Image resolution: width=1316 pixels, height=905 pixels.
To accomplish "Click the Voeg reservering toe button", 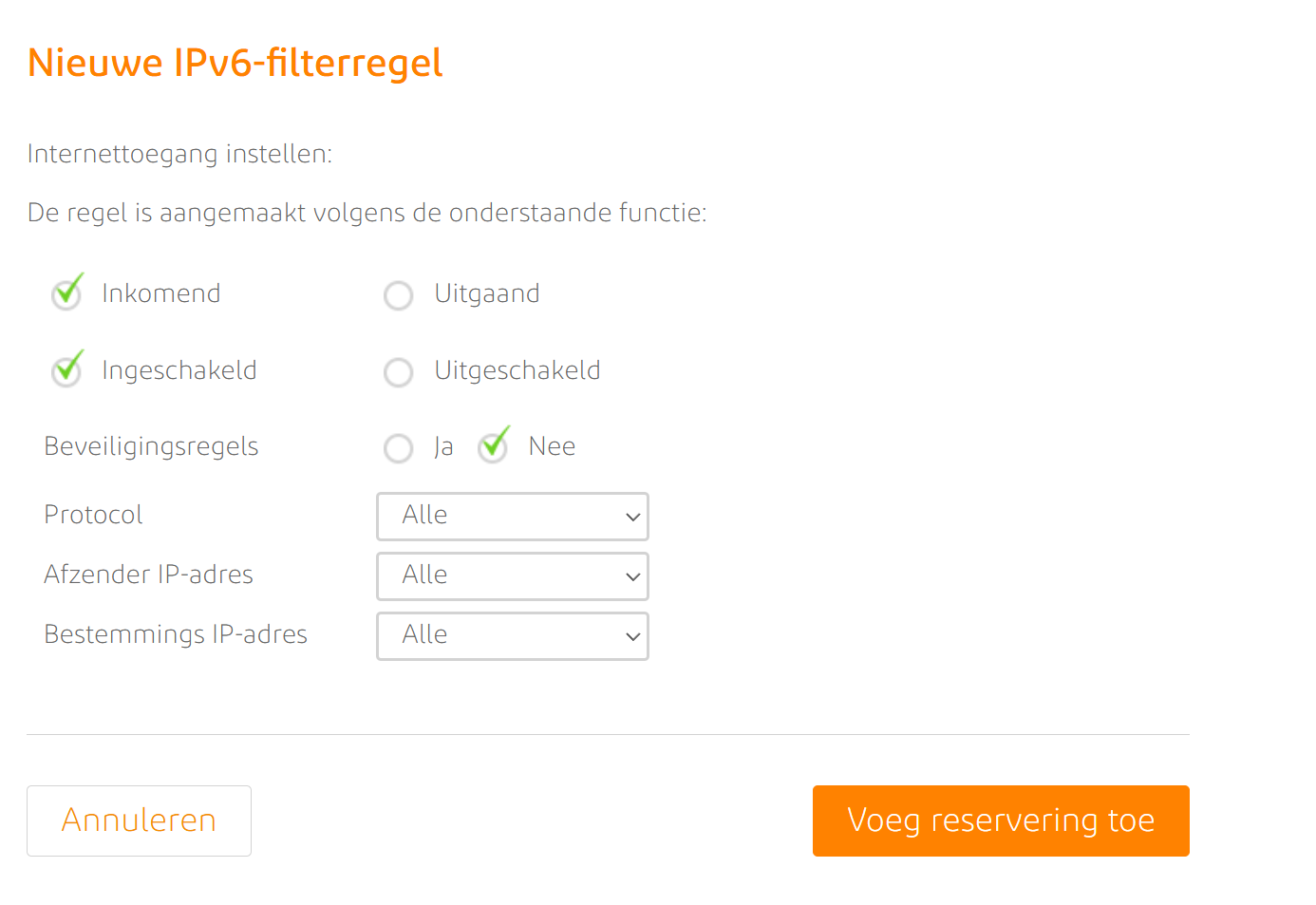I will coord(1001,820).
